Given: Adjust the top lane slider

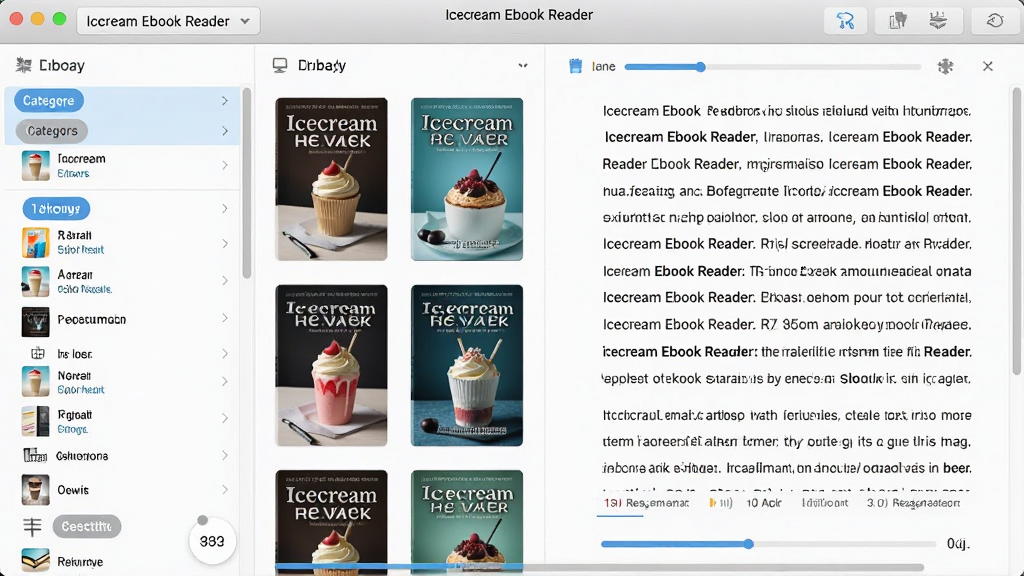Looking at the screenshot, I should tap(772, 67).
